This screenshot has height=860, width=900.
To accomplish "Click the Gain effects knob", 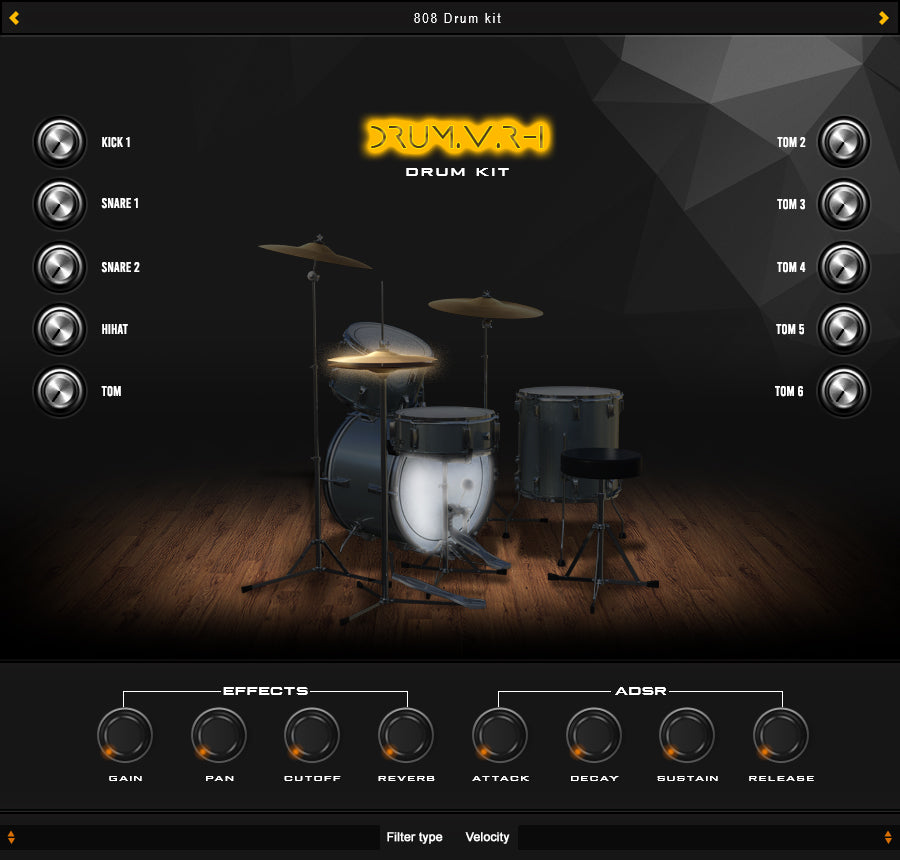I will click(125, 735).
